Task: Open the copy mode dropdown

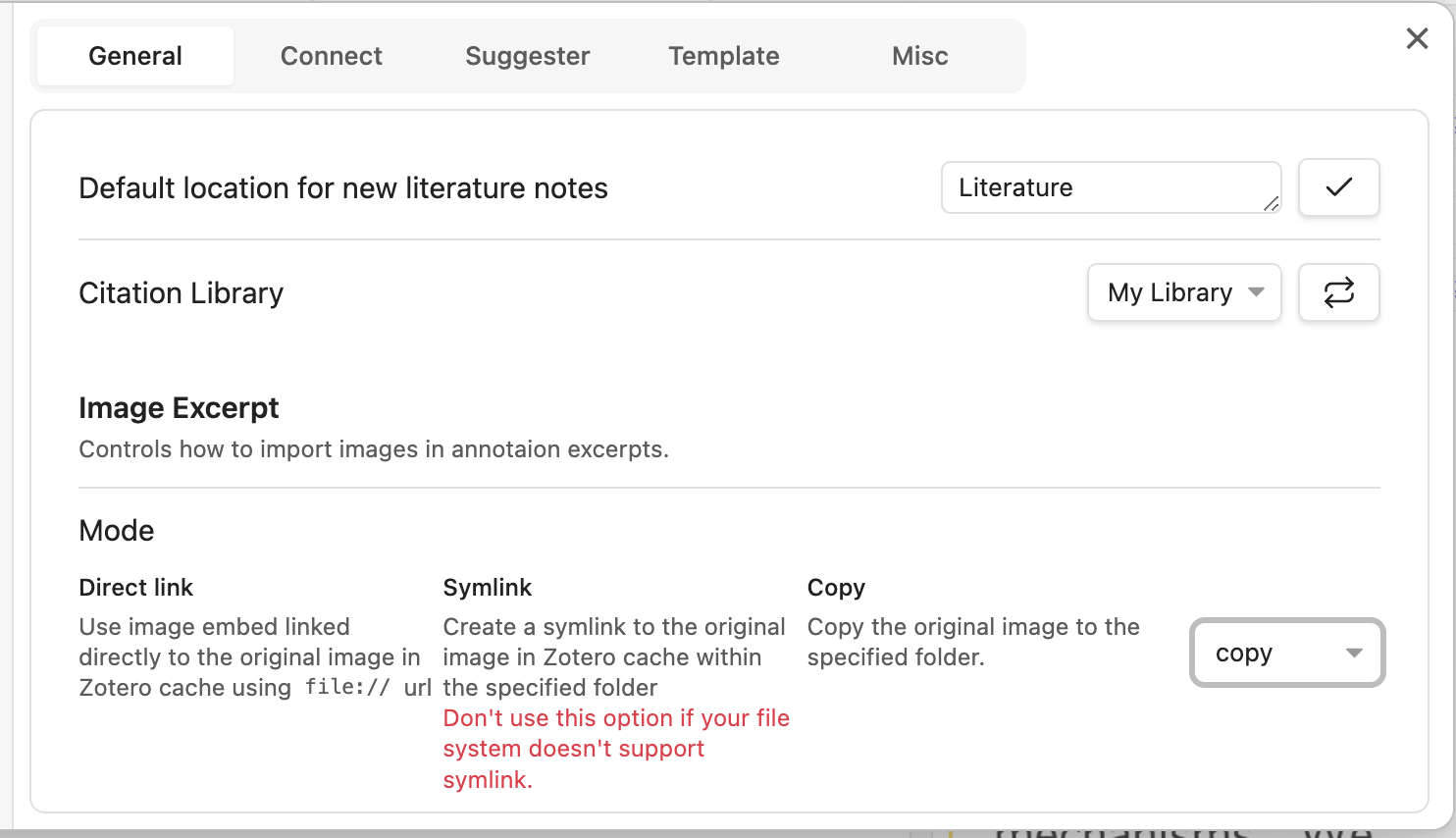Action: 1286,653
